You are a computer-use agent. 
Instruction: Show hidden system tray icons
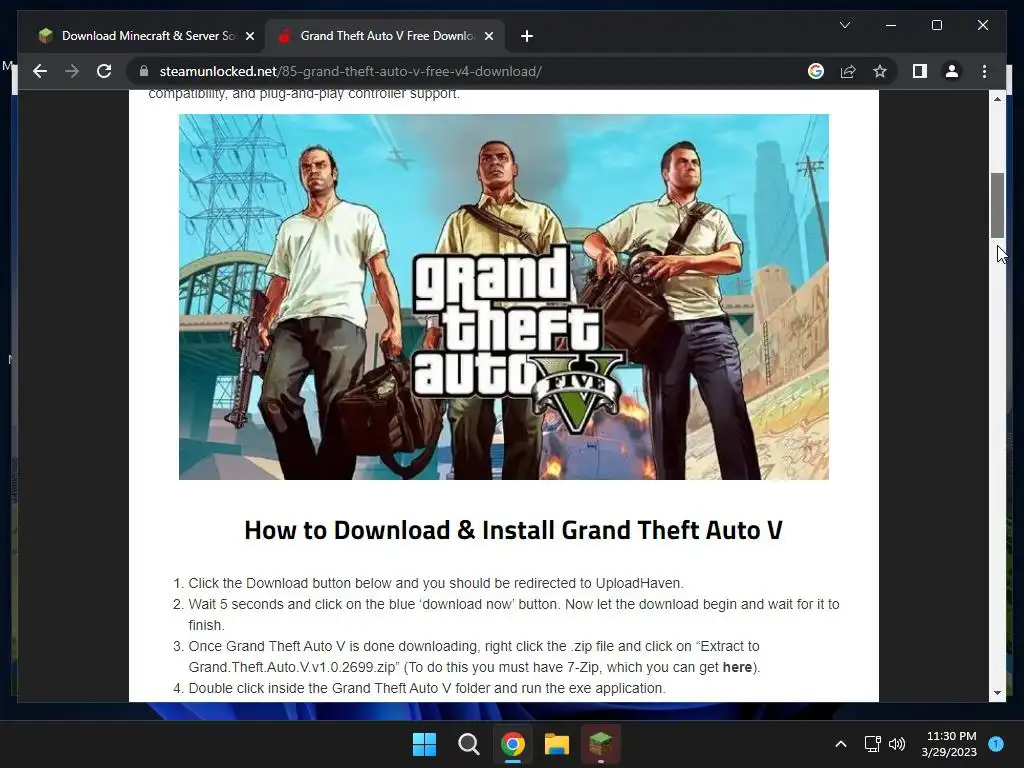(841, 744)
